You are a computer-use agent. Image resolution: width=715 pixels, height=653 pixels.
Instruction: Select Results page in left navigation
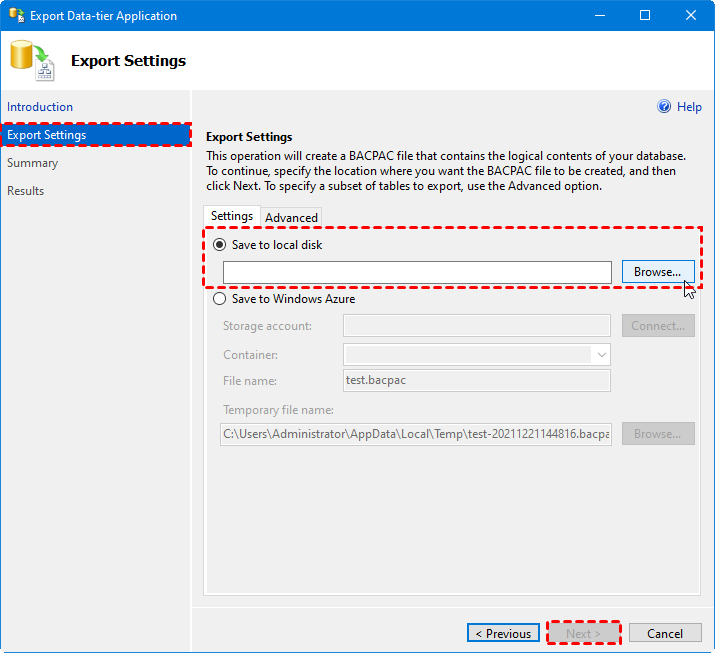pyautogui.click(x=26, y=191)
